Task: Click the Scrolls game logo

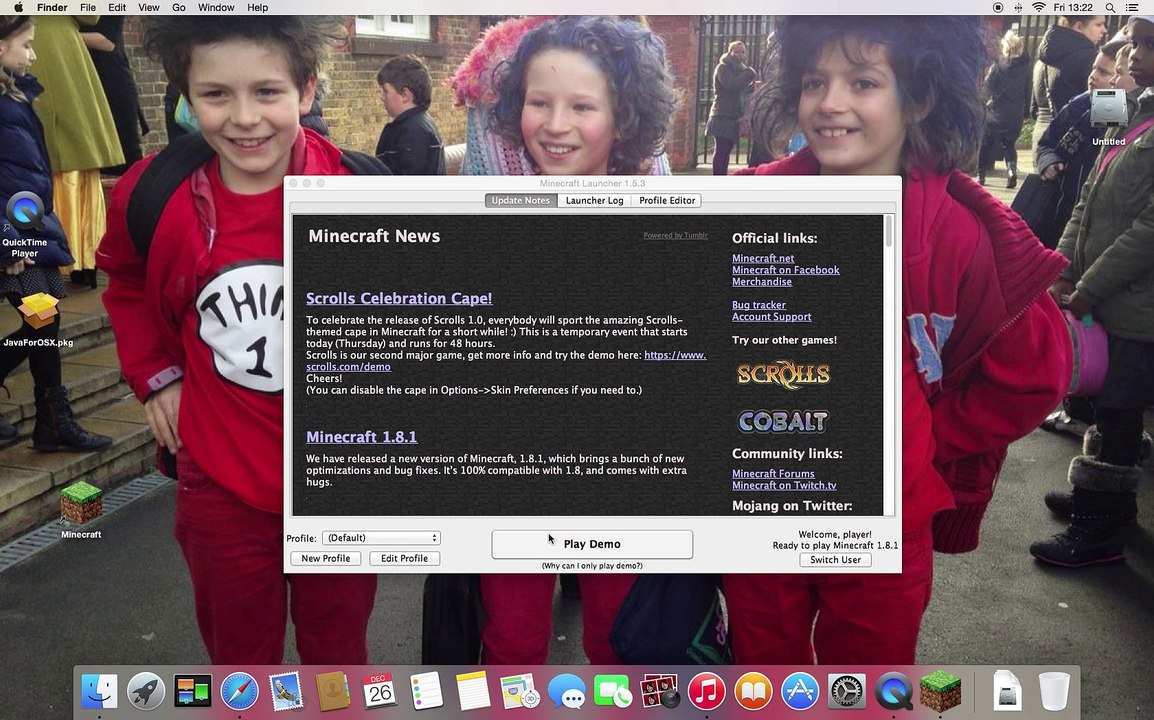Action: 783,374
